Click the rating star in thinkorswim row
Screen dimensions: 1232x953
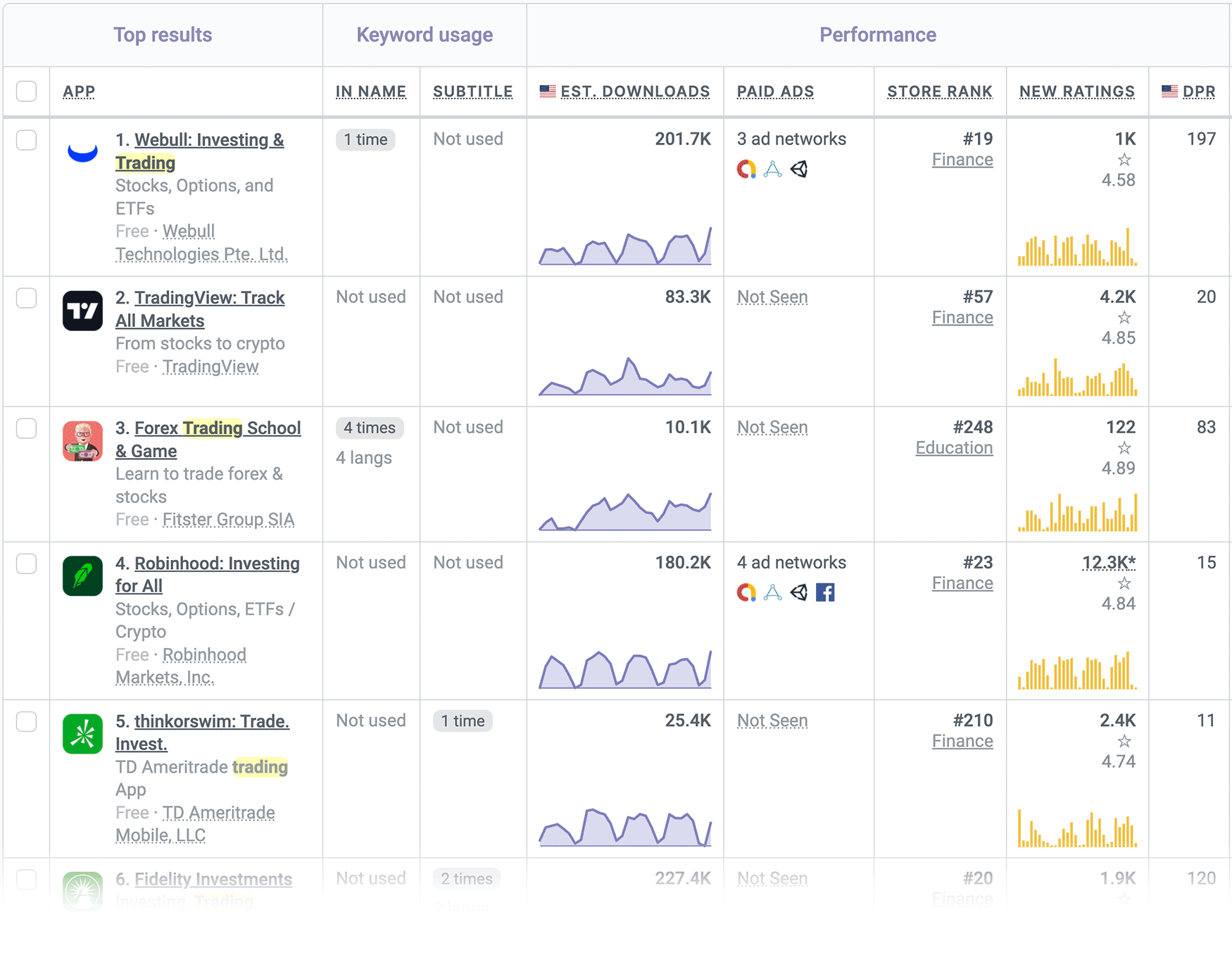pos(1124,741)
